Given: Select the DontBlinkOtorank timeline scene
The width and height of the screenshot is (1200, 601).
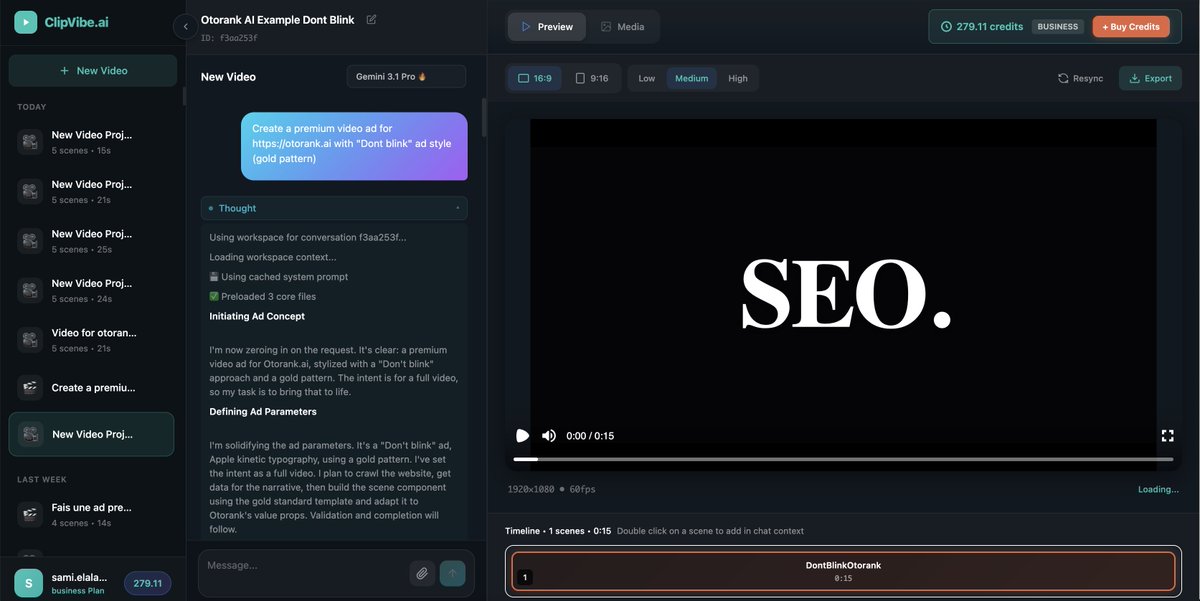Looking at the screenshot, I should 843,571.
